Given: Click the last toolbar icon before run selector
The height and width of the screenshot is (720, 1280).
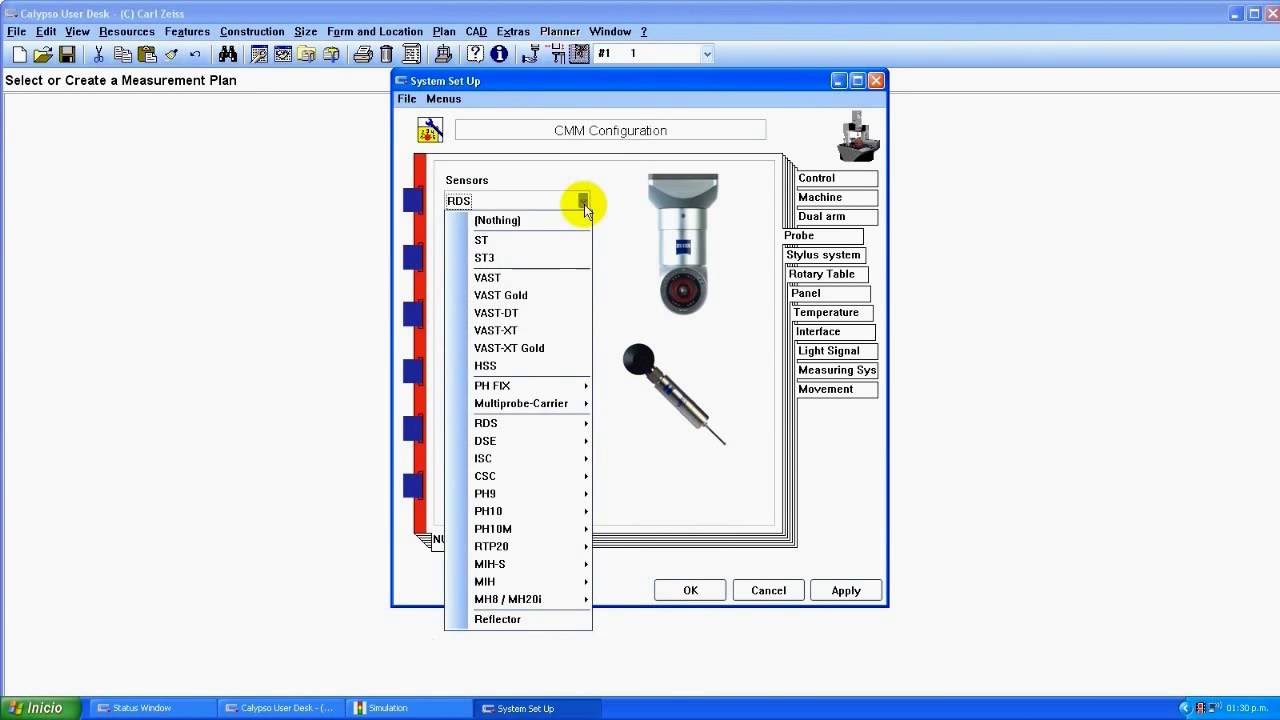Looking at the screenshot, I should [x=579, y=55].
